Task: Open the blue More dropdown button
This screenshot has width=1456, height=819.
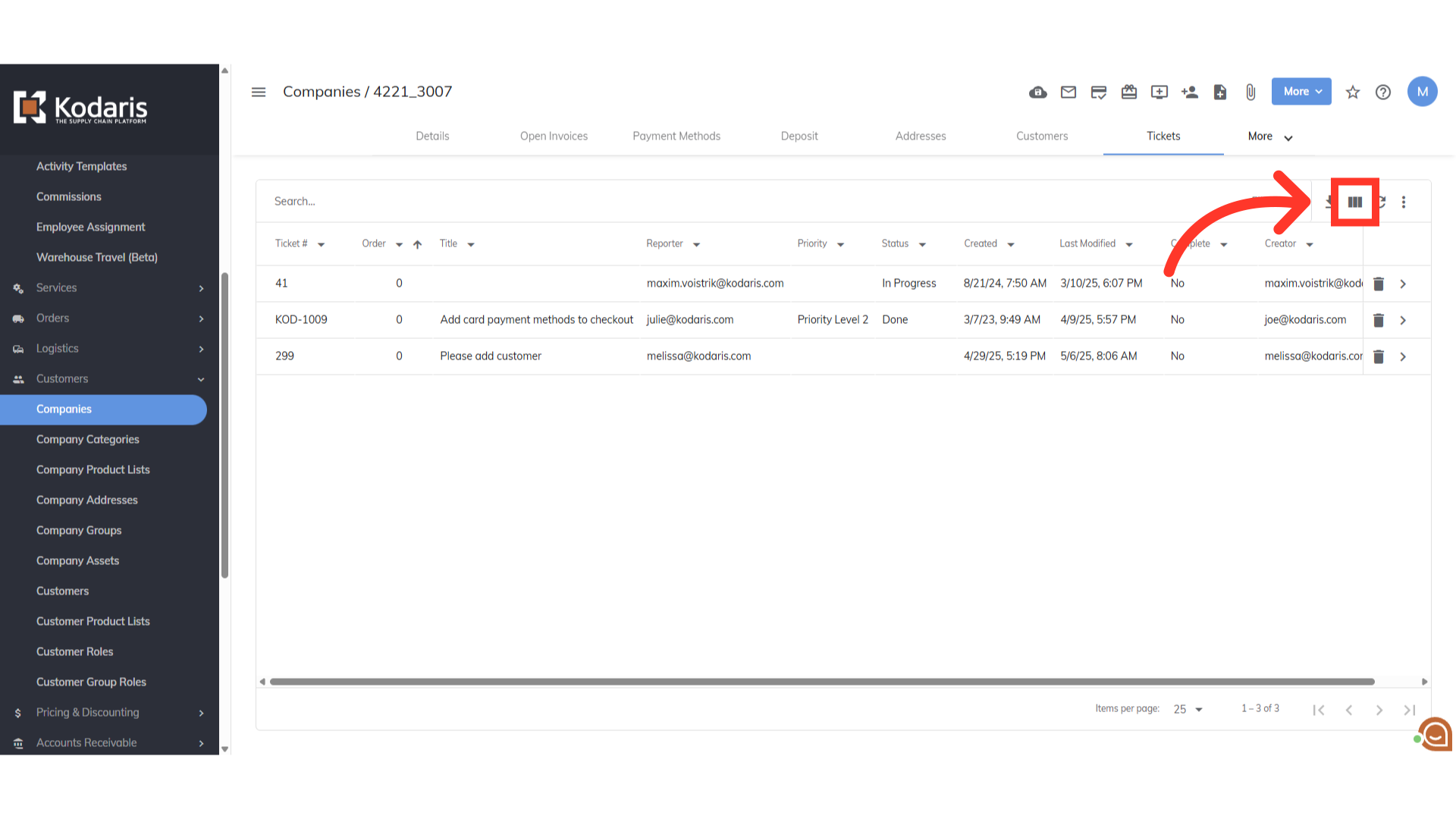Action: (1301, 91)
